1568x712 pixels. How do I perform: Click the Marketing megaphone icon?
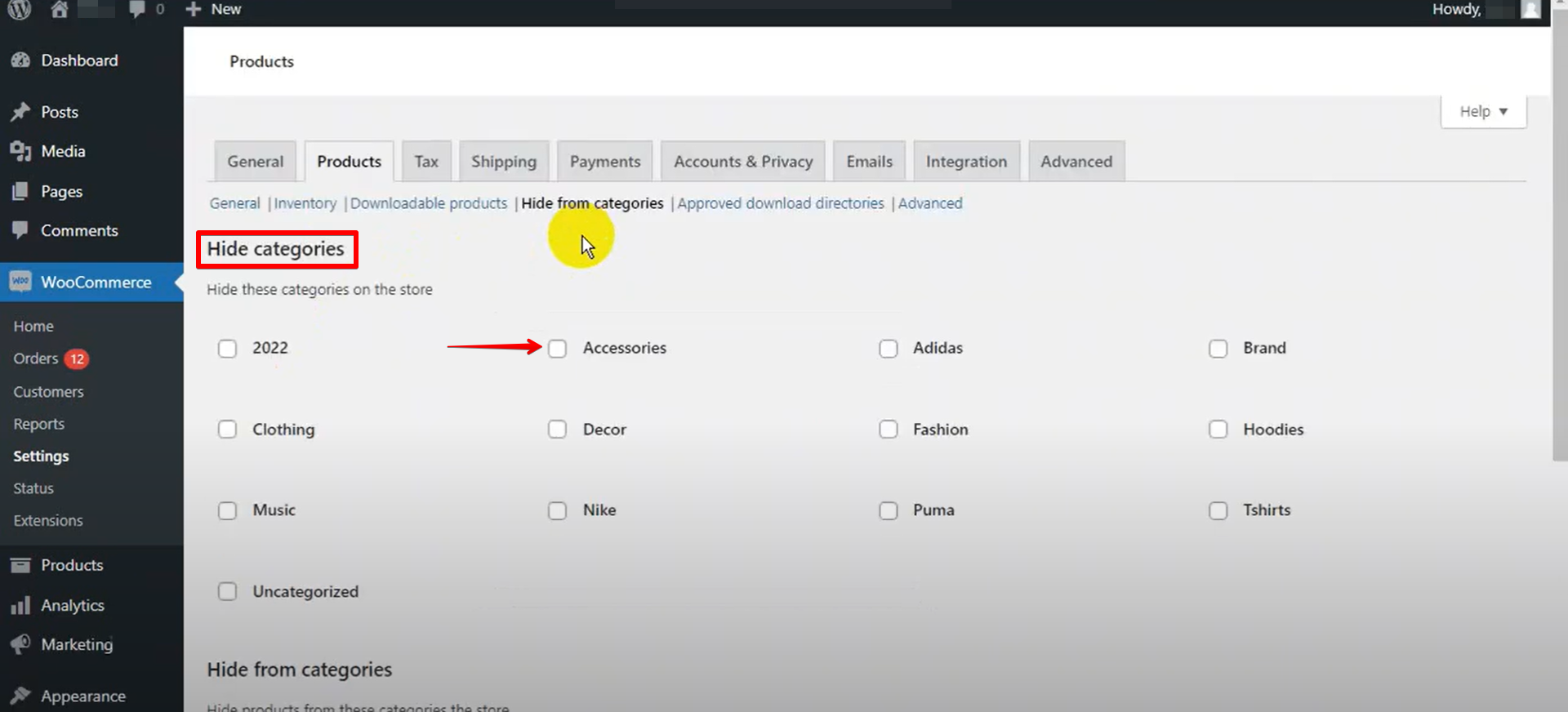pos(20,644)
